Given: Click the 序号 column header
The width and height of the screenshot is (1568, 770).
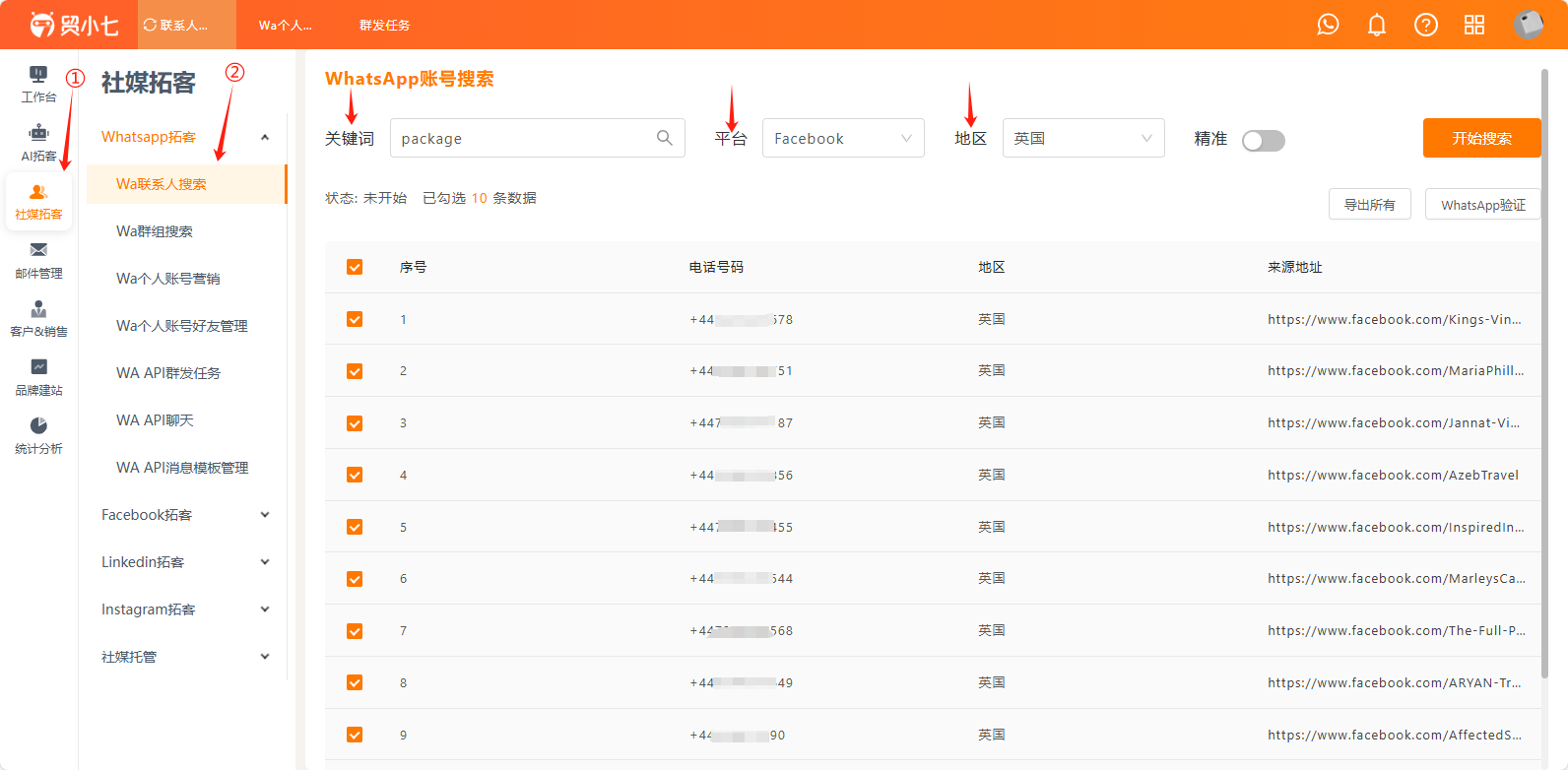Looking at the screenshot, I should (x=413, y=267).
